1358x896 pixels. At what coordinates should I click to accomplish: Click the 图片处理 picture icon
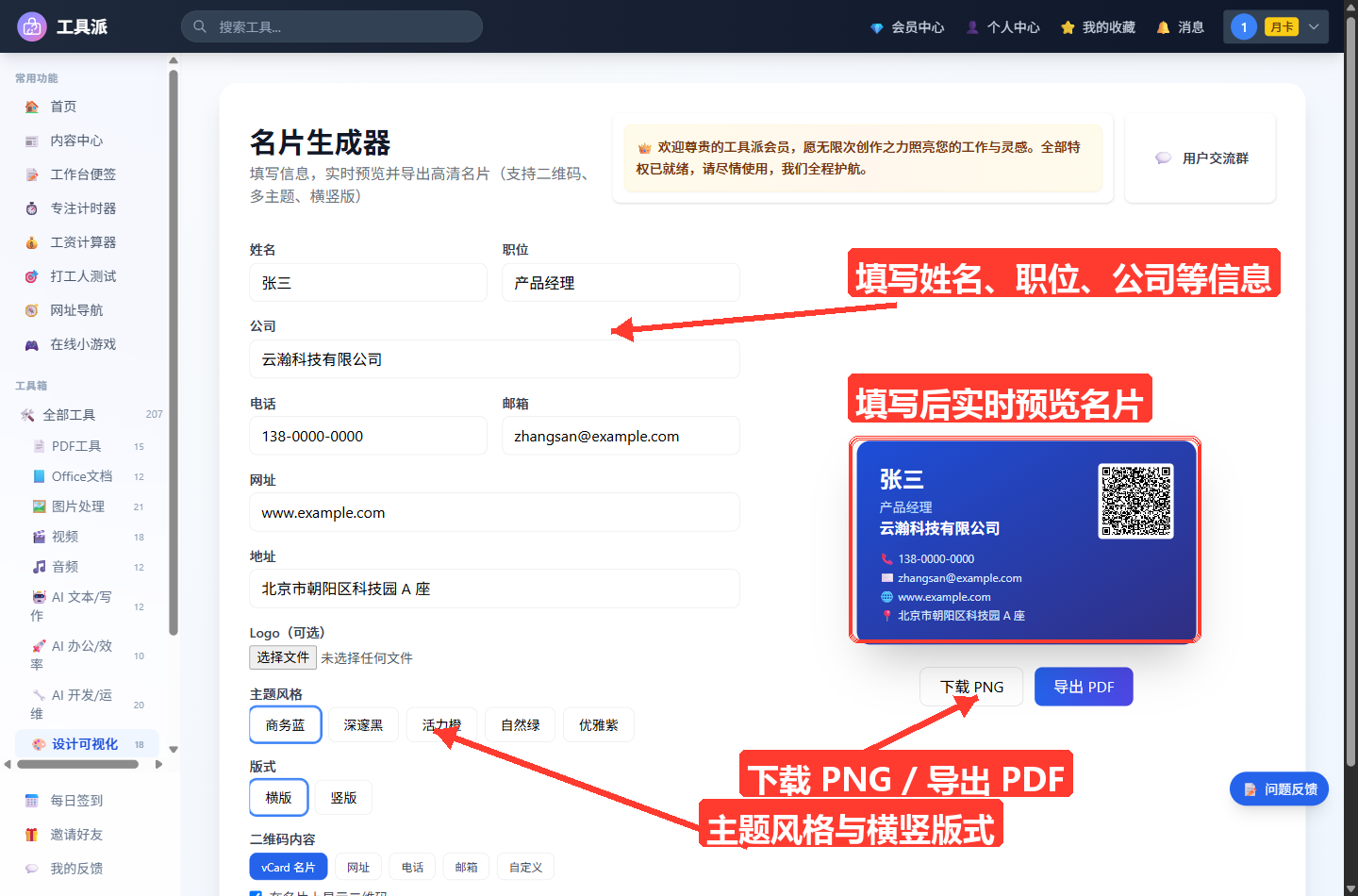39,506
